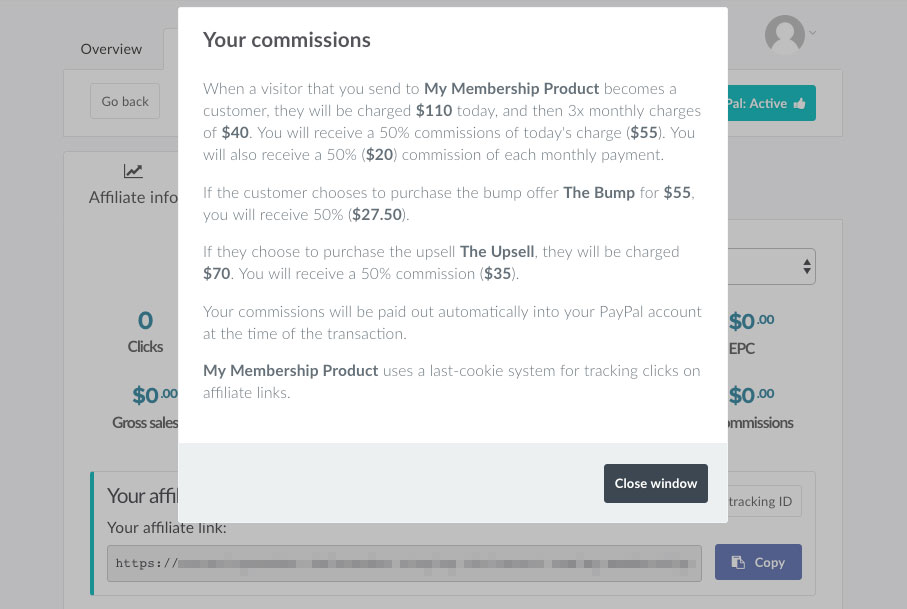Click the Your commissions dialog heading
Screen dimensions: 907x609
pos(286,40)
